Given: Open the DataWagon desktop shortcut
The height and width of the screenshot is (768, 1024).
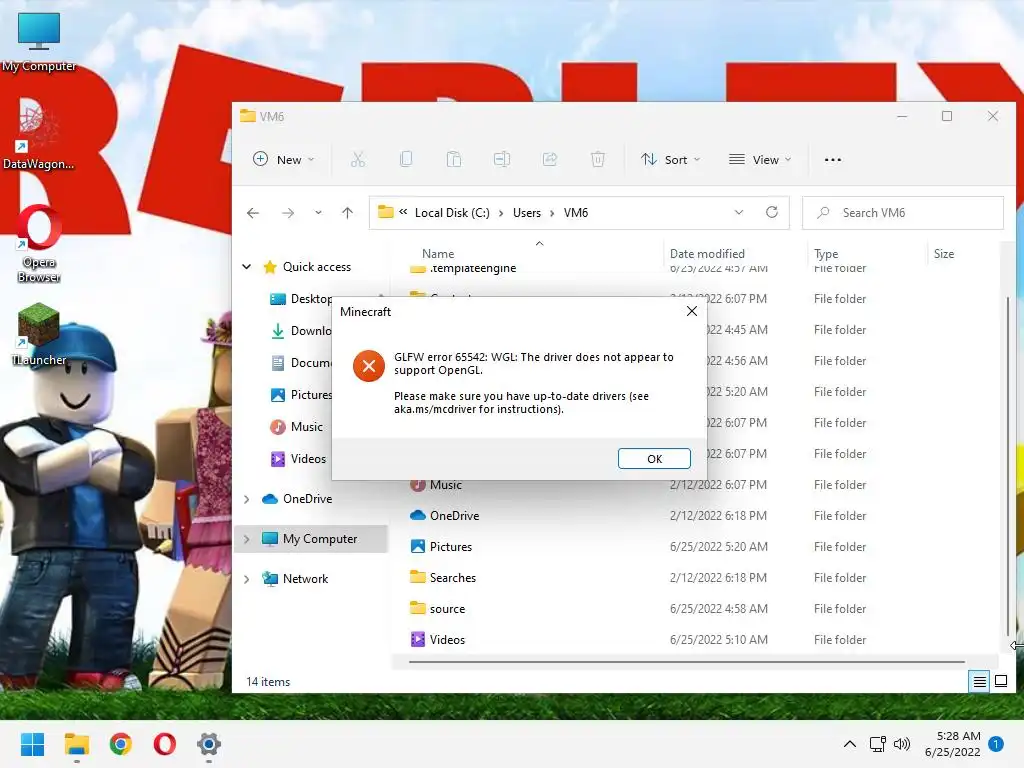Looking at the screenshot, I should click(x=39, y=134).
